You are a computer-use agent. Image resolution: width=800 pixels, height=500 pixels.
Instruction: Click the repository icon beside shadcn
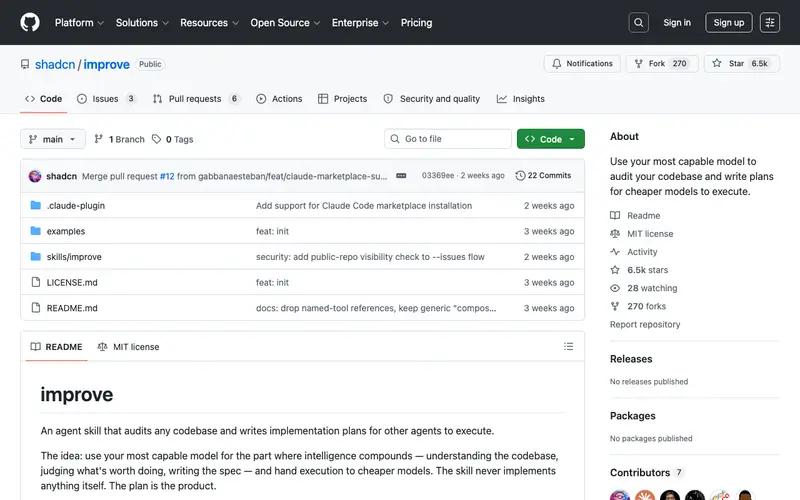[x=25, y=64]
